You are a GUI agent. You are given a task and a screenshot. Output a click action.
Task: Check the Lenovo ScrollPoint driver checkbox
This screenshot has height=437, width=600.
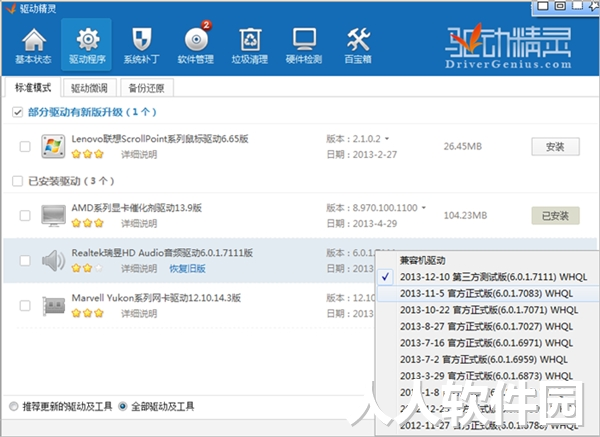[25, 147]
